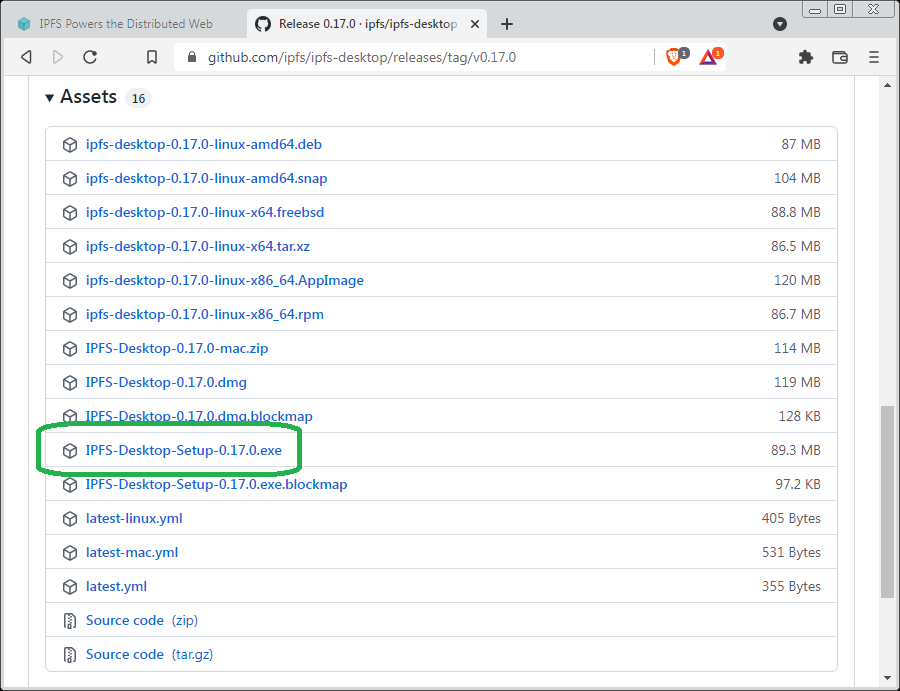Click package icon beside linux-amd64.snap
900x691 pixels.
[70, 179]
